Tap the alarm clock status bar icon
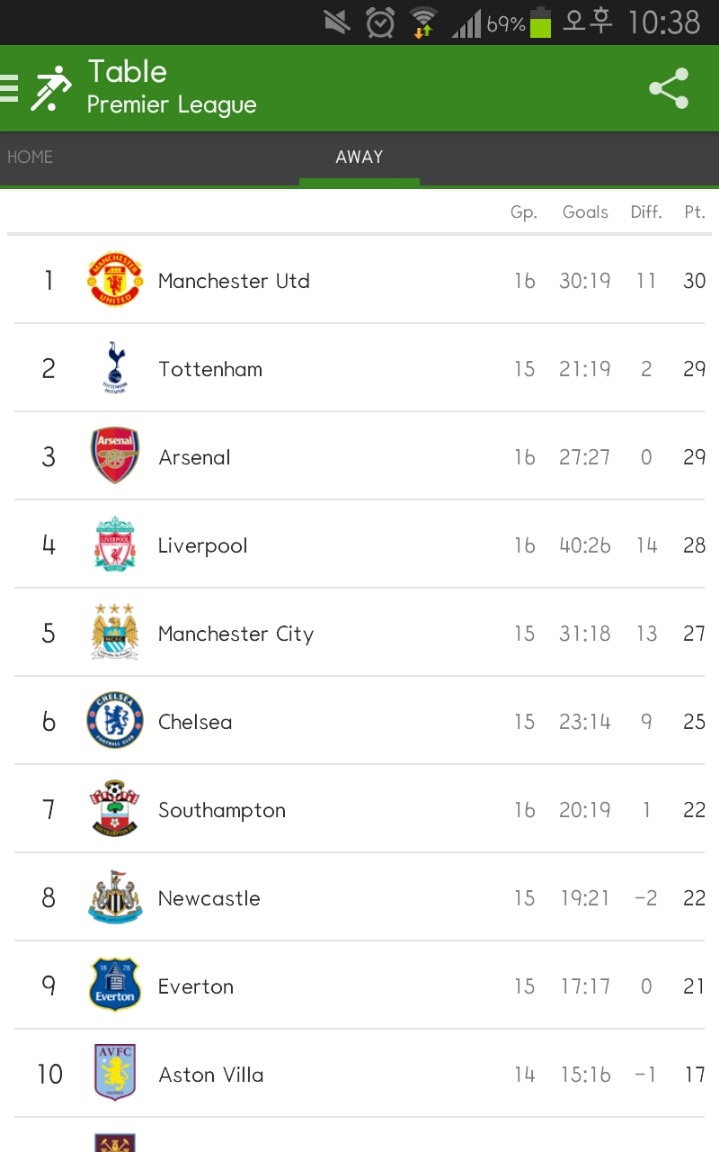This screenshot has width=719, height=1152. point(380,22)
